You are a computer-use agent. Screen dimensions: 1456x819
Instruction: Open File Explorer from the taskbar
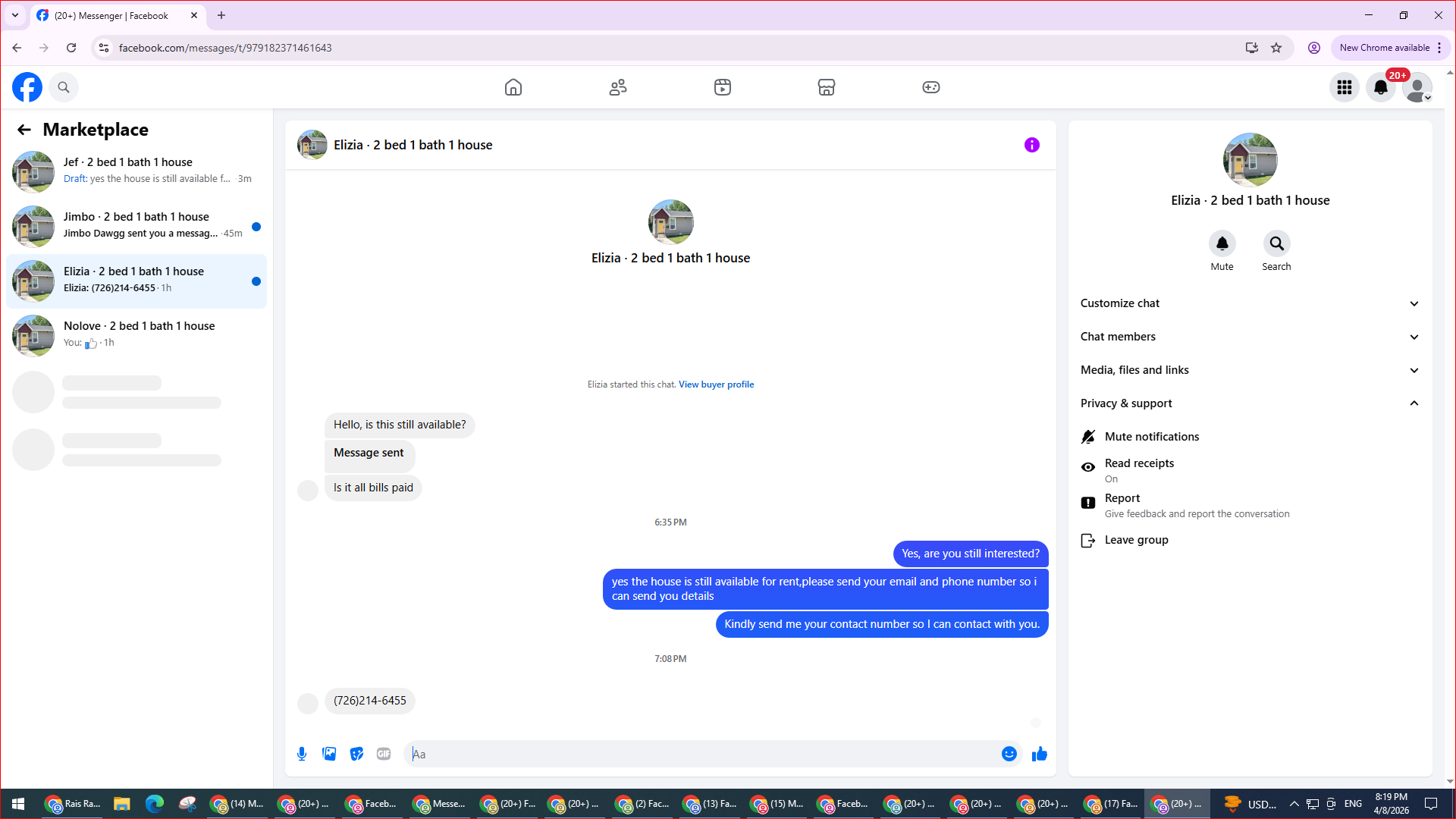tap(121, 804)
